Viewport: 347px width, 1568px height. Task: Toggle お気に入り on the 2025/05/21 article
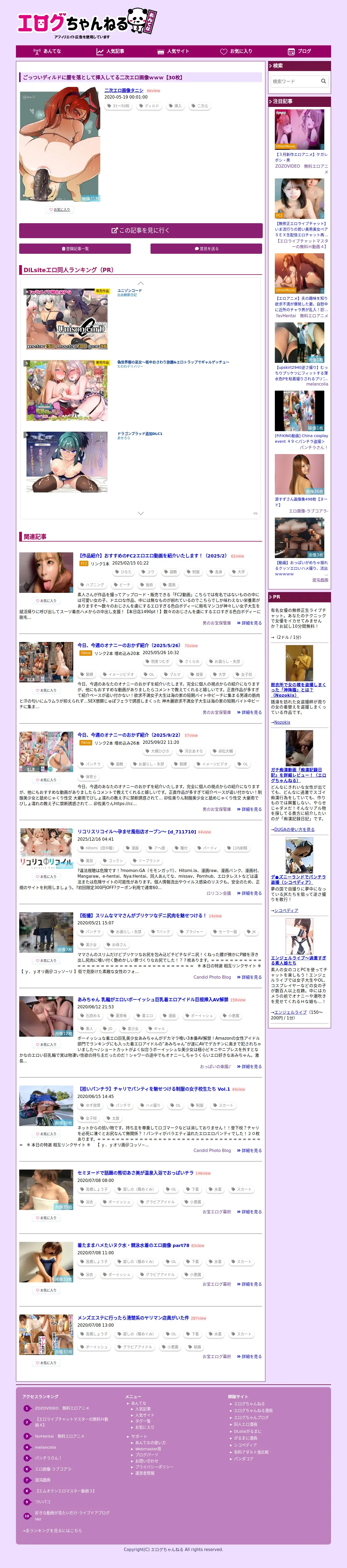[x=46, y=961]
